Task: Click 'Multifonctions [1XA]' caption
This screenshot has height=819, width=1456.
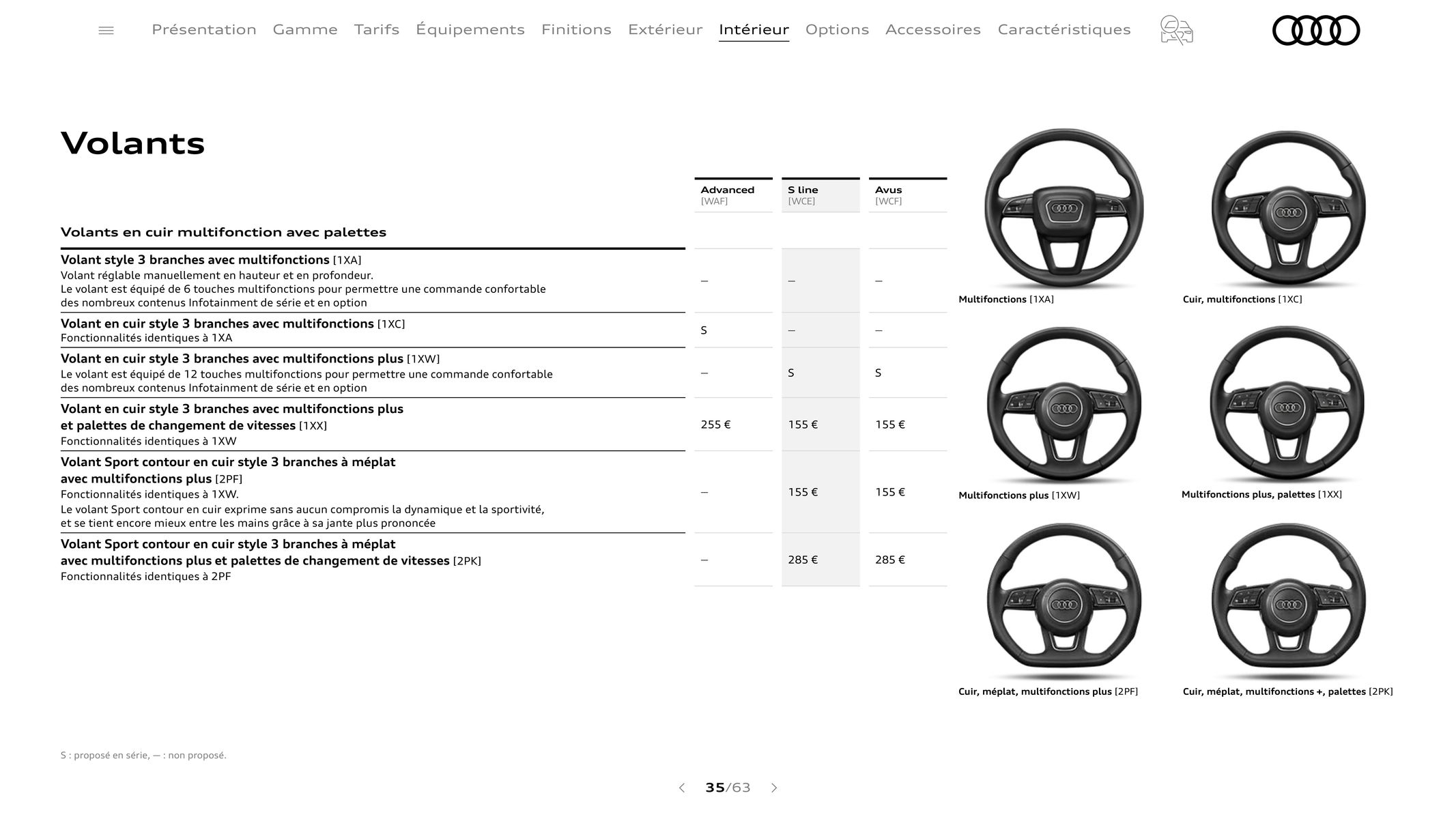Action: [x=1006, y=300]
